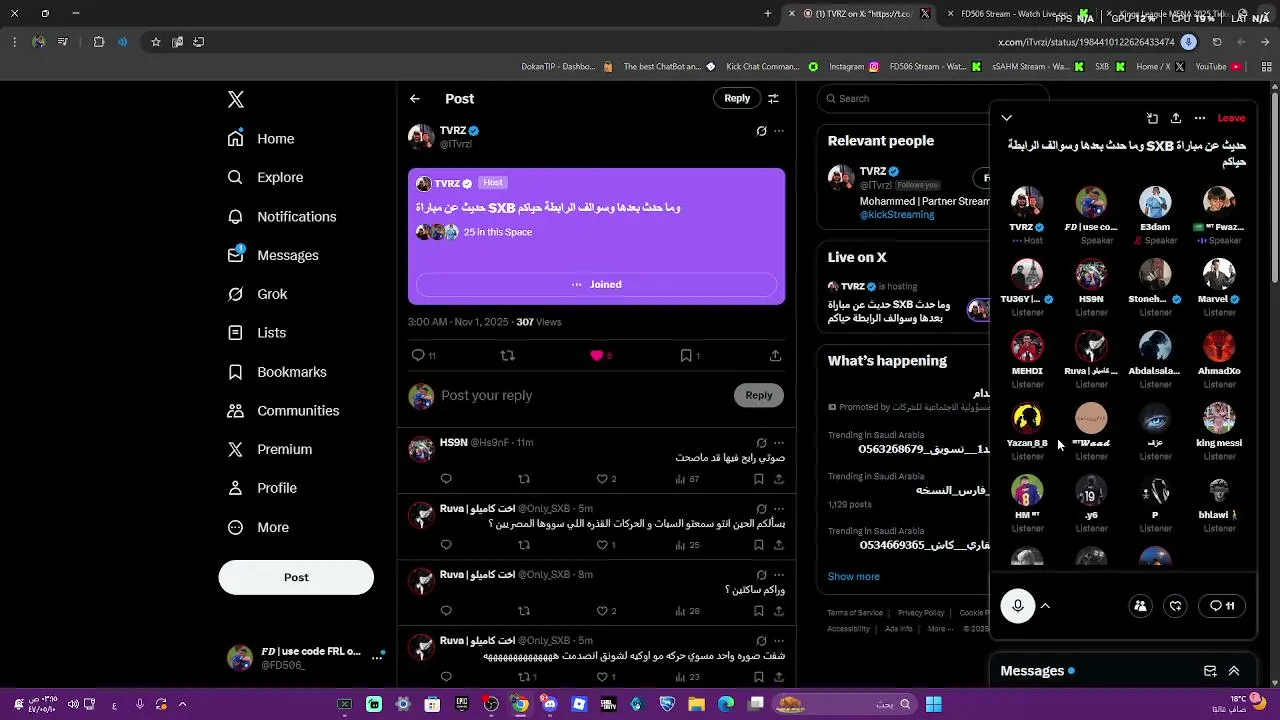This screenshot has height=720, width=1280.
Task: Expand Messages drawer with double chevron
Action: (x=1234, y=671)
